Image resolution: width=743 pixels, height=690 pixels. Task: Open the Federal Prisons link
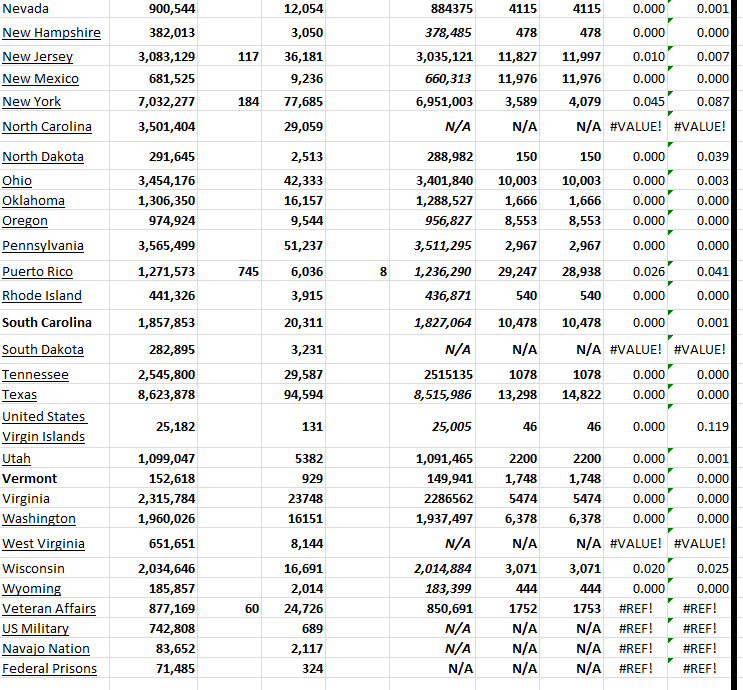click(49, 669)
